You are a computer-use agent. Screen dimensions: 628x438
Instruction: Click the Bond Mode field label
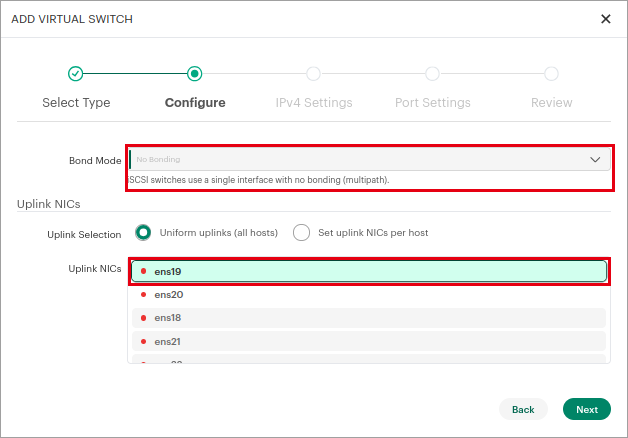(x=95, y=161)
